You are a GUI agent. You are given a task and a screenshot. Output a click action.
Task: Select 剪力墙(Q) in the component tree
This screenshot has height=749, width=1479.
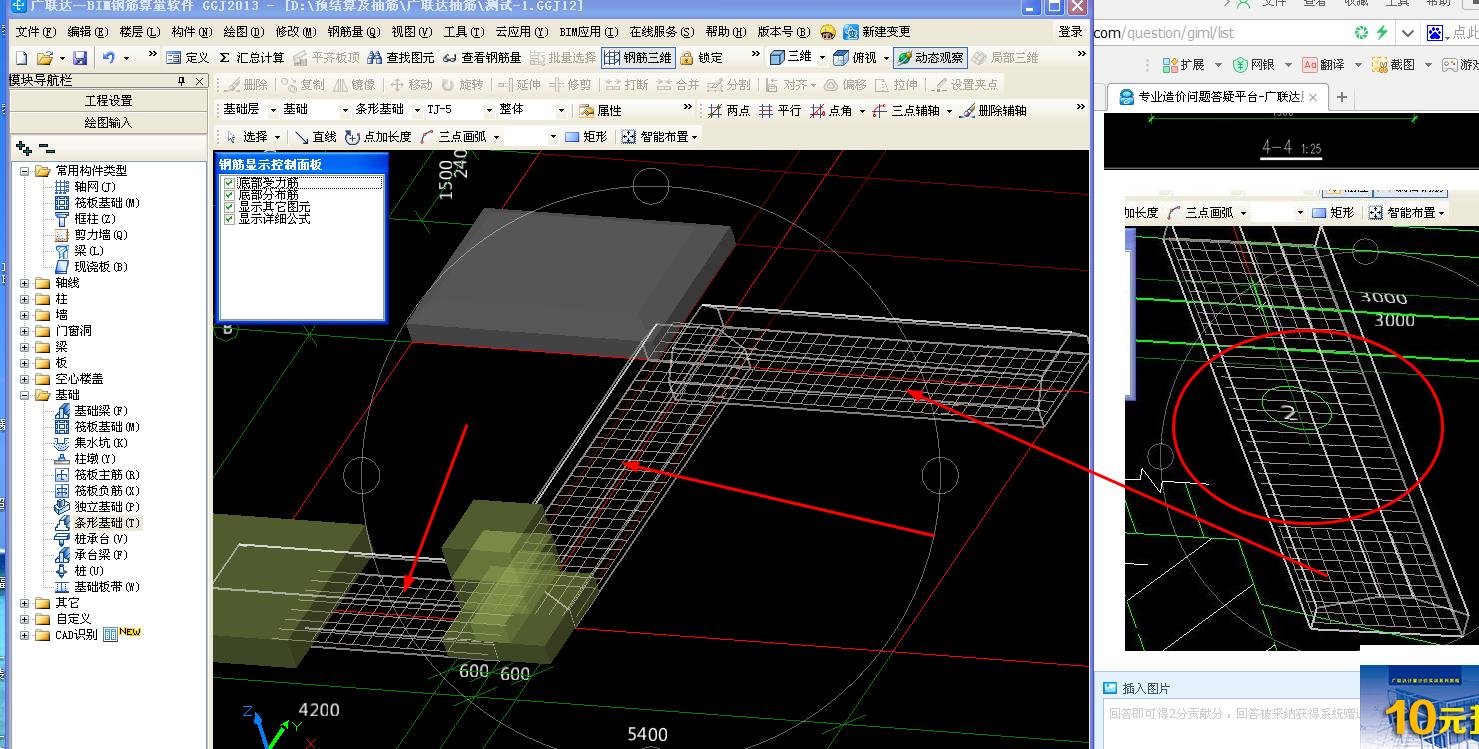coord(92,235)
